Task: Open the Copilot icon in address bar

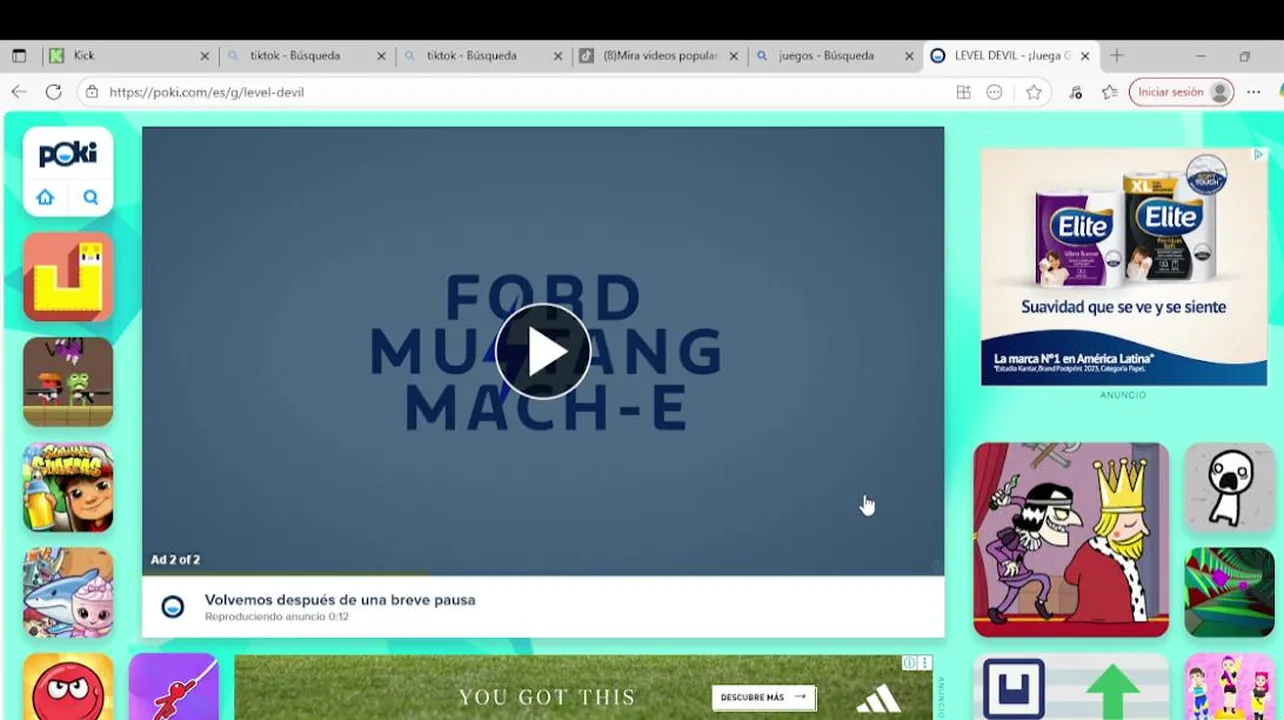Action: (994, 92)
